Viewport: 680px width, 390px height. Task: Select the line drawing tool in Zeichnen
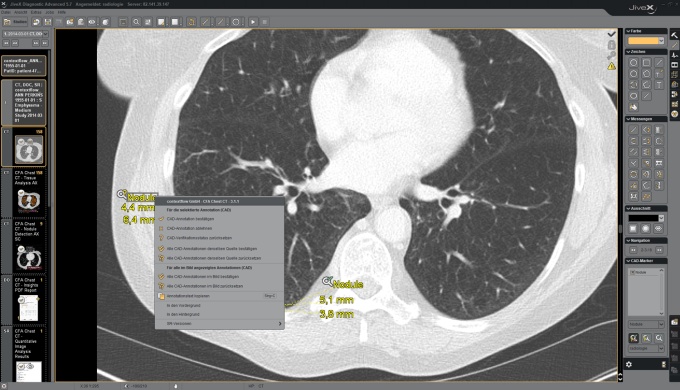(x=659, y=63)
